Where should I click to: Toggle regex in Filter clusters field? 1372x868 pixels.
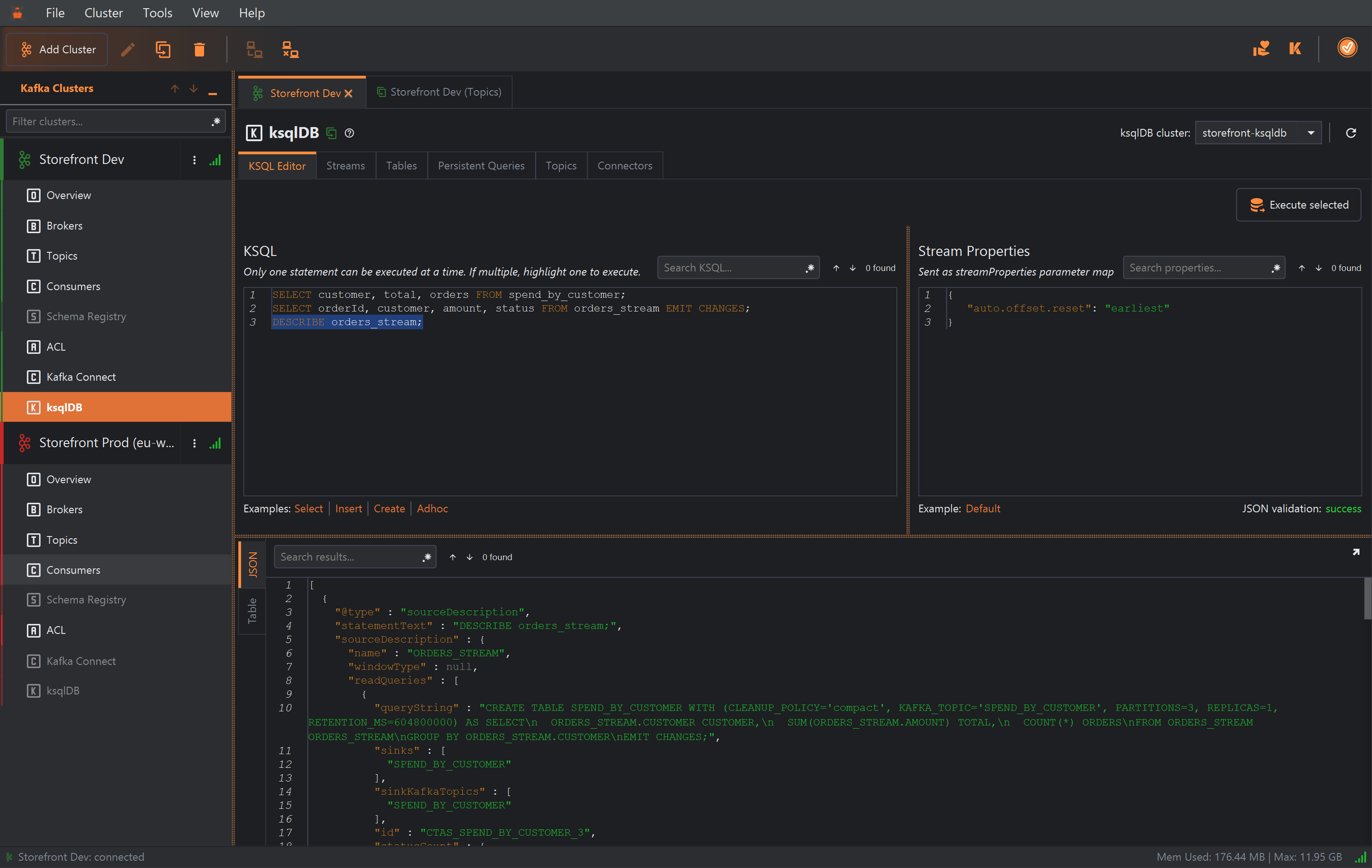(216, 121)
